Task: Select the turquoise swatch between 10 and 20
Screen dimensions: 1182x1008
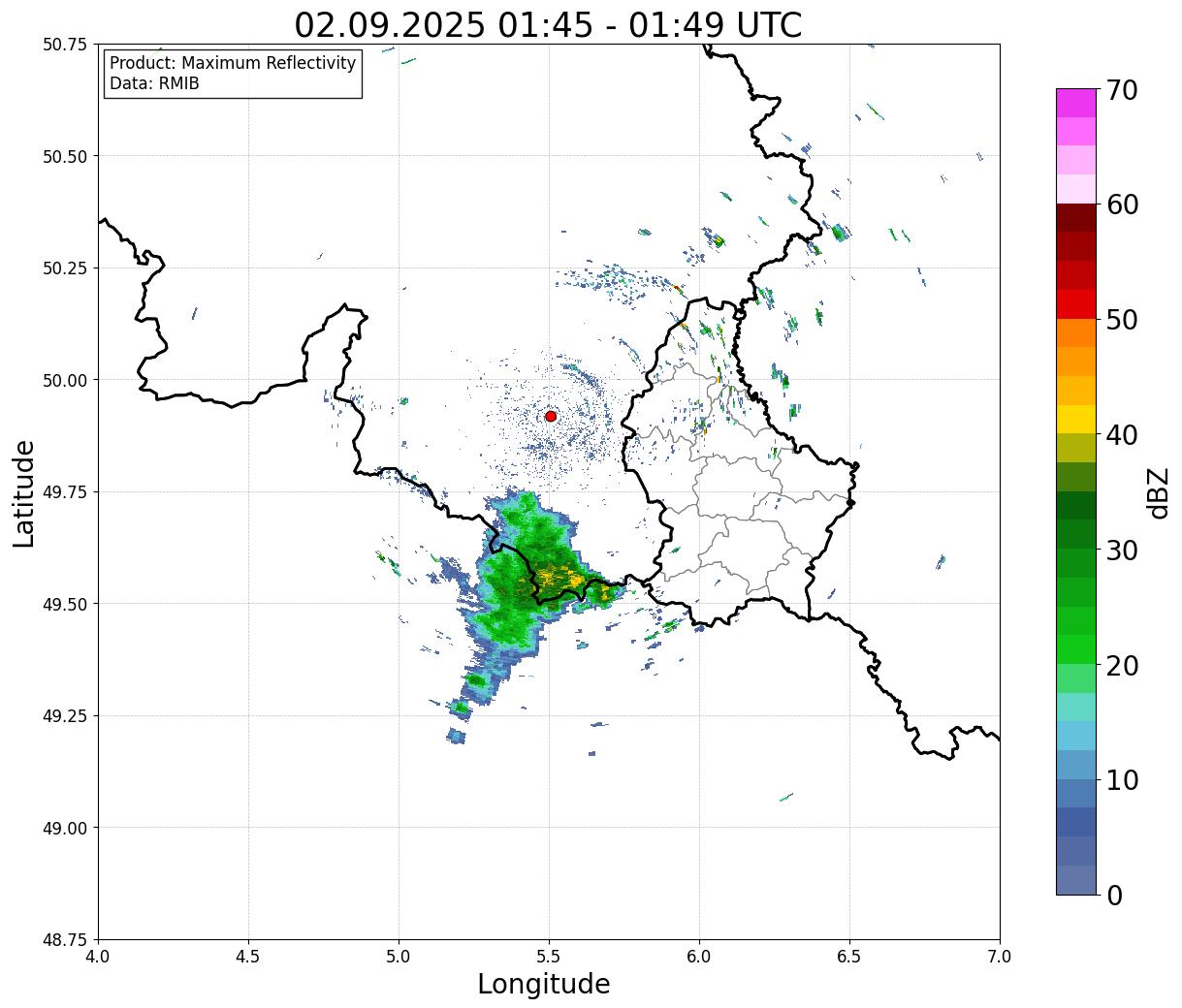Action: point(1076,707)
